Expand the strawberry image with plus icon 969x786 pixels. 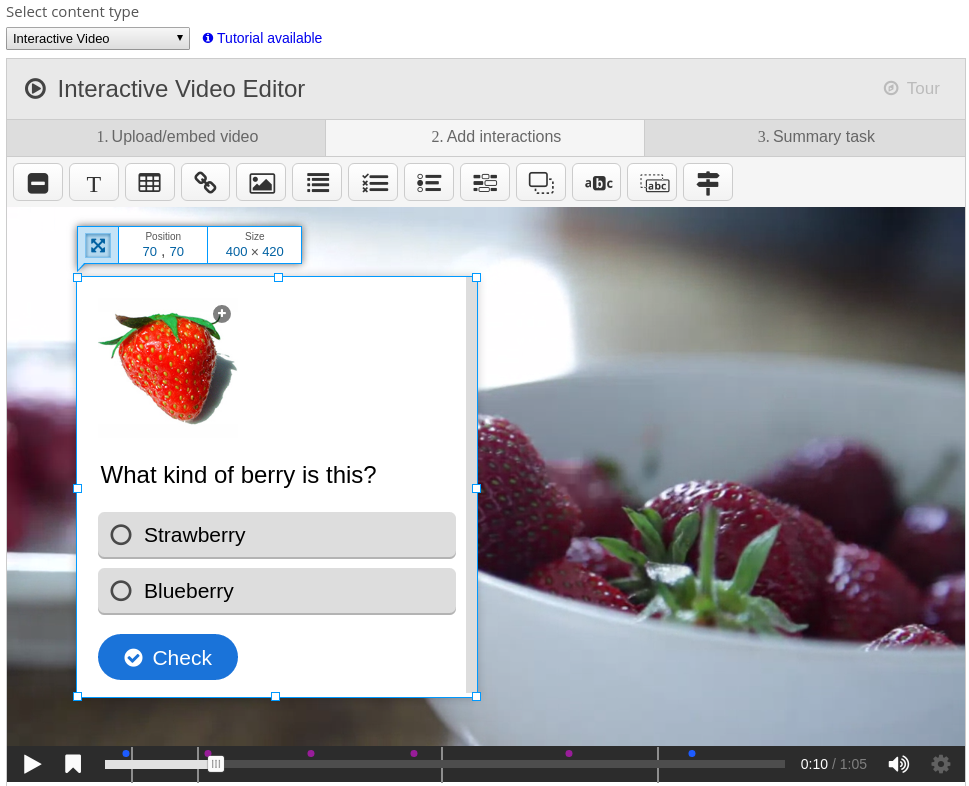[222, 314]
